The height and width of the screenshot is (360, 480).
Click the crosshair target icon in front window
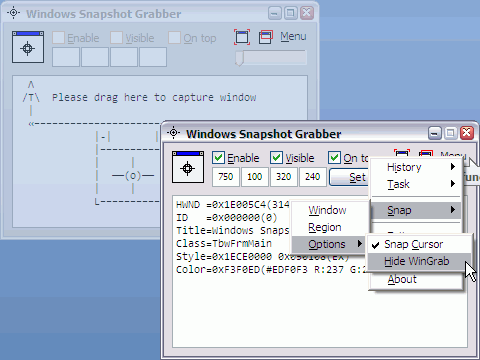[x=188, y=167]
